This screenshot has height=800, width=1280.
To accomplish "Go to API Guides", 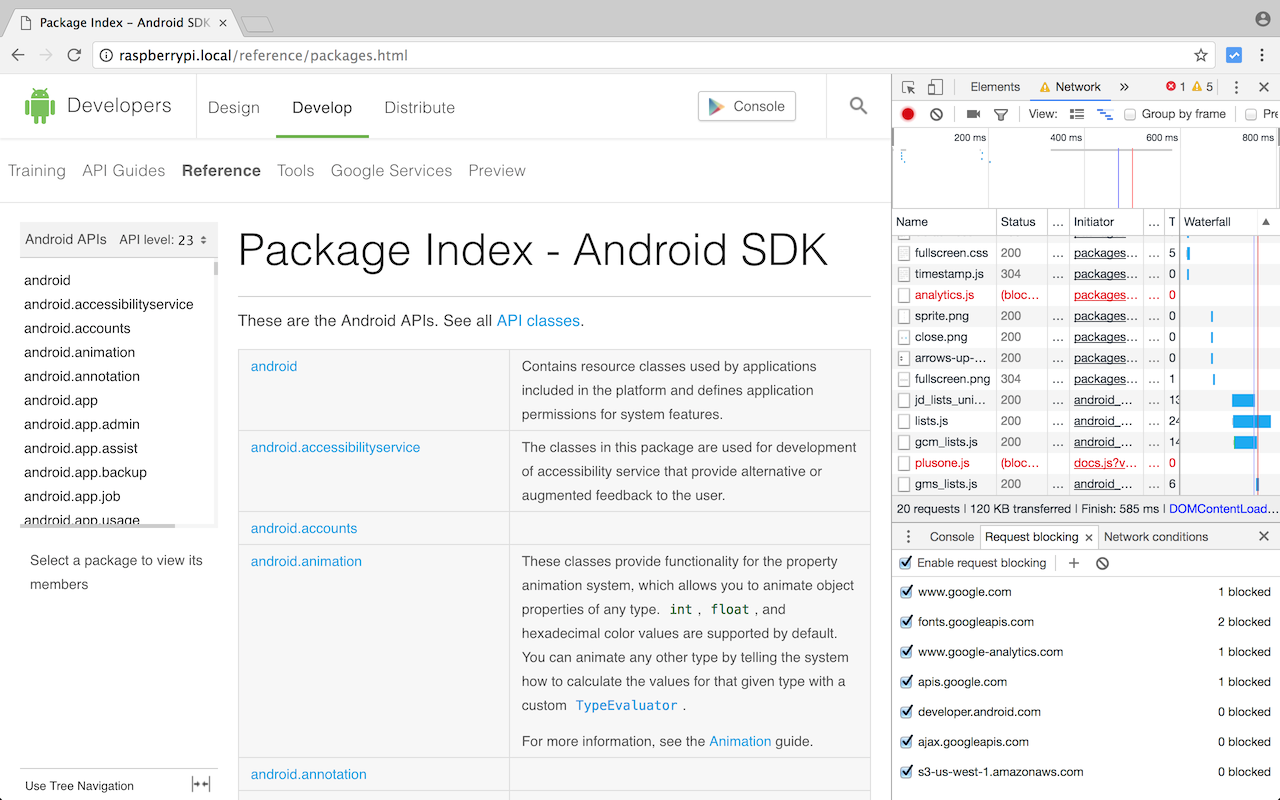I will click(x=124, y=171).
